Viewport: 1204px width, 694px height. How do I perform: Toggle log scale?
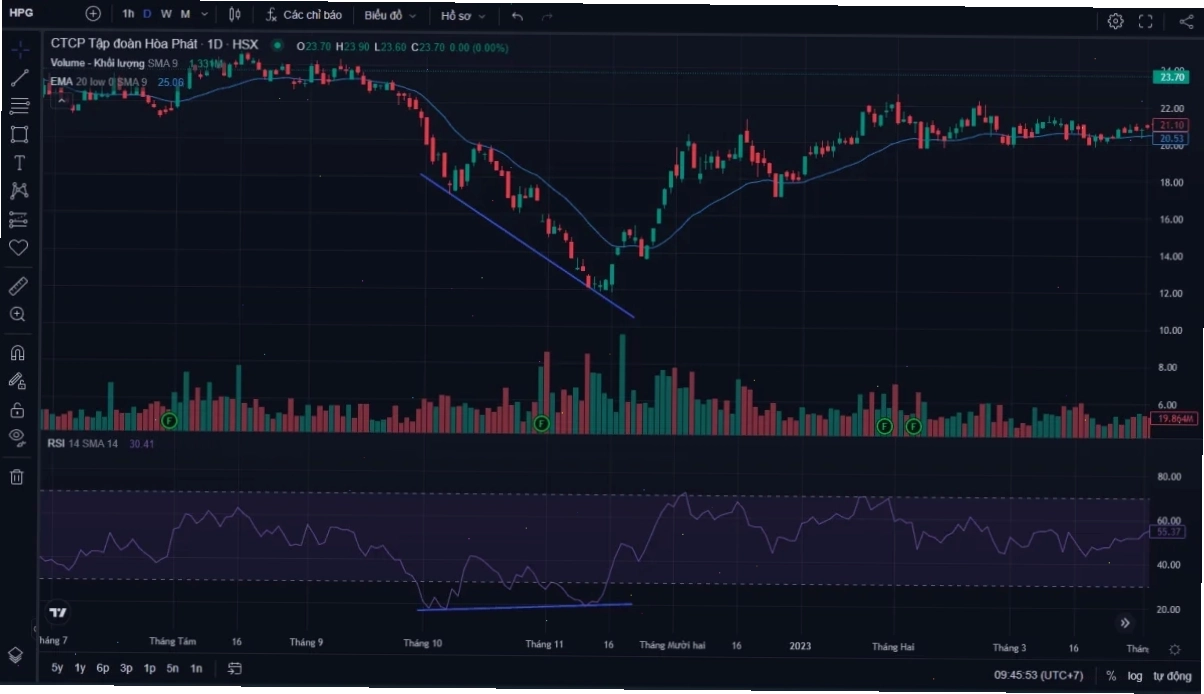pyautogui.click(x=1136, y=677)
